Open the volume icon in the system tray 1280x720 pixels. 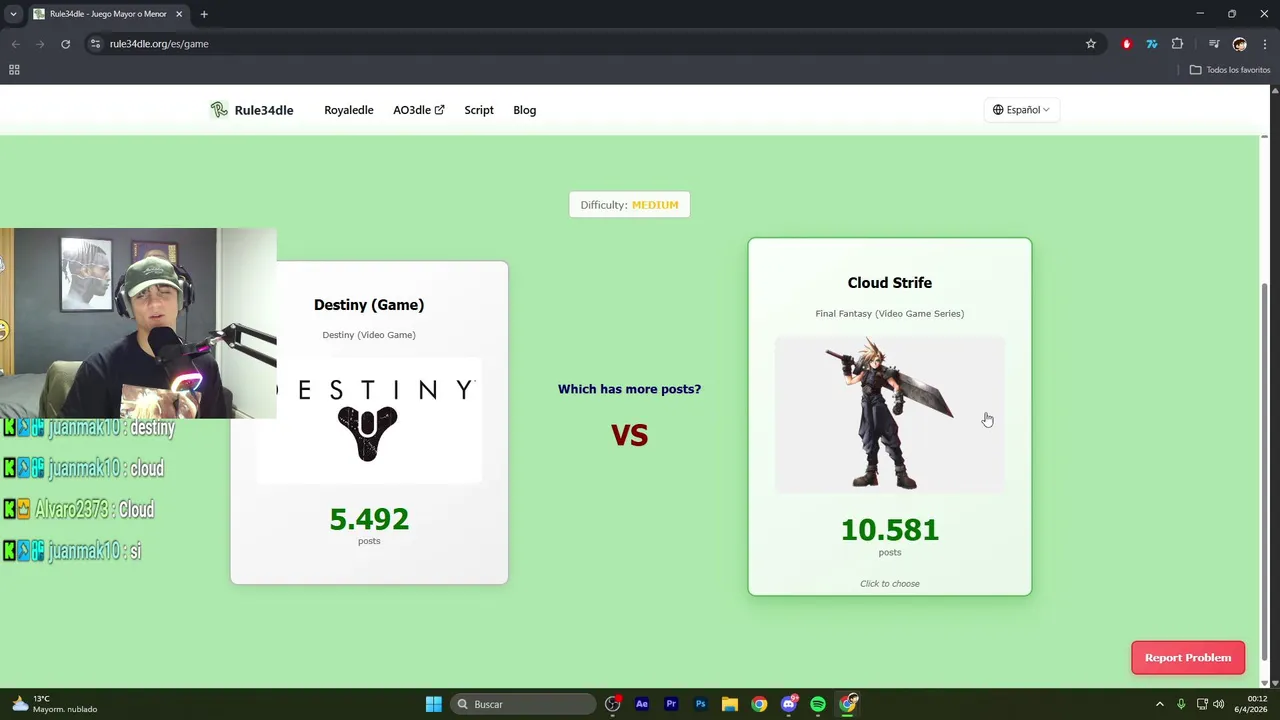click(1218, 704)
